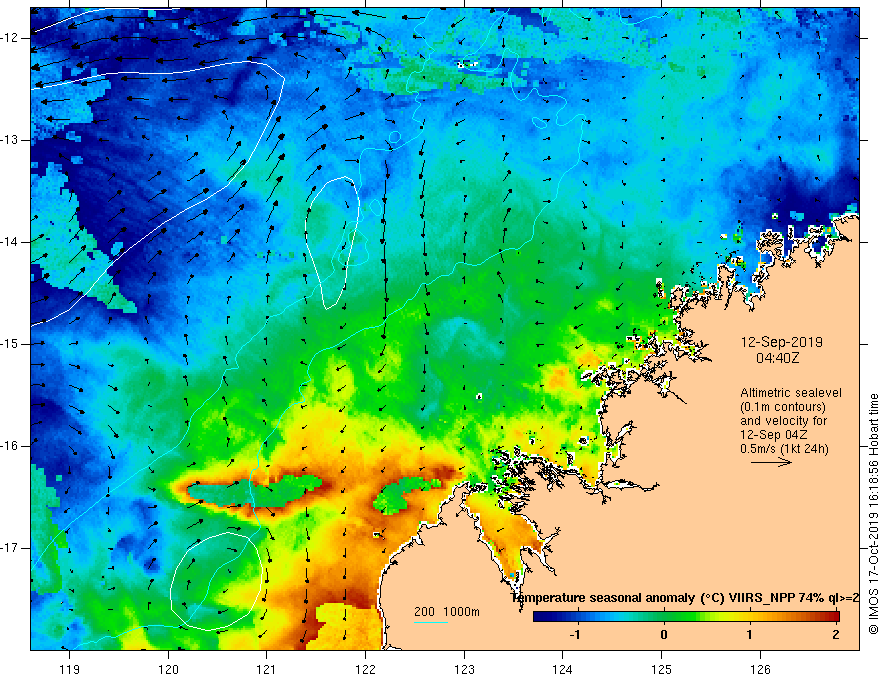Click the '(0.1m contours)' legend text
This screenshot has width=880, height=680.
pos(783,407)
